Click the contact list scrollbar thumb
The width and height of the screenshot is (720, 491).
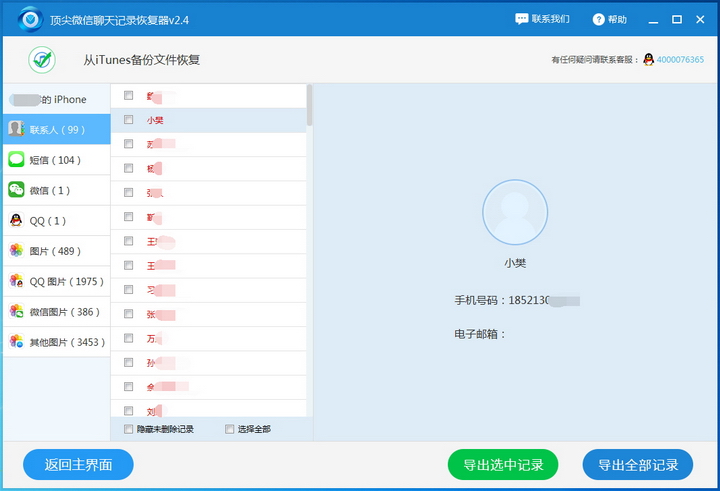[309, 105]
